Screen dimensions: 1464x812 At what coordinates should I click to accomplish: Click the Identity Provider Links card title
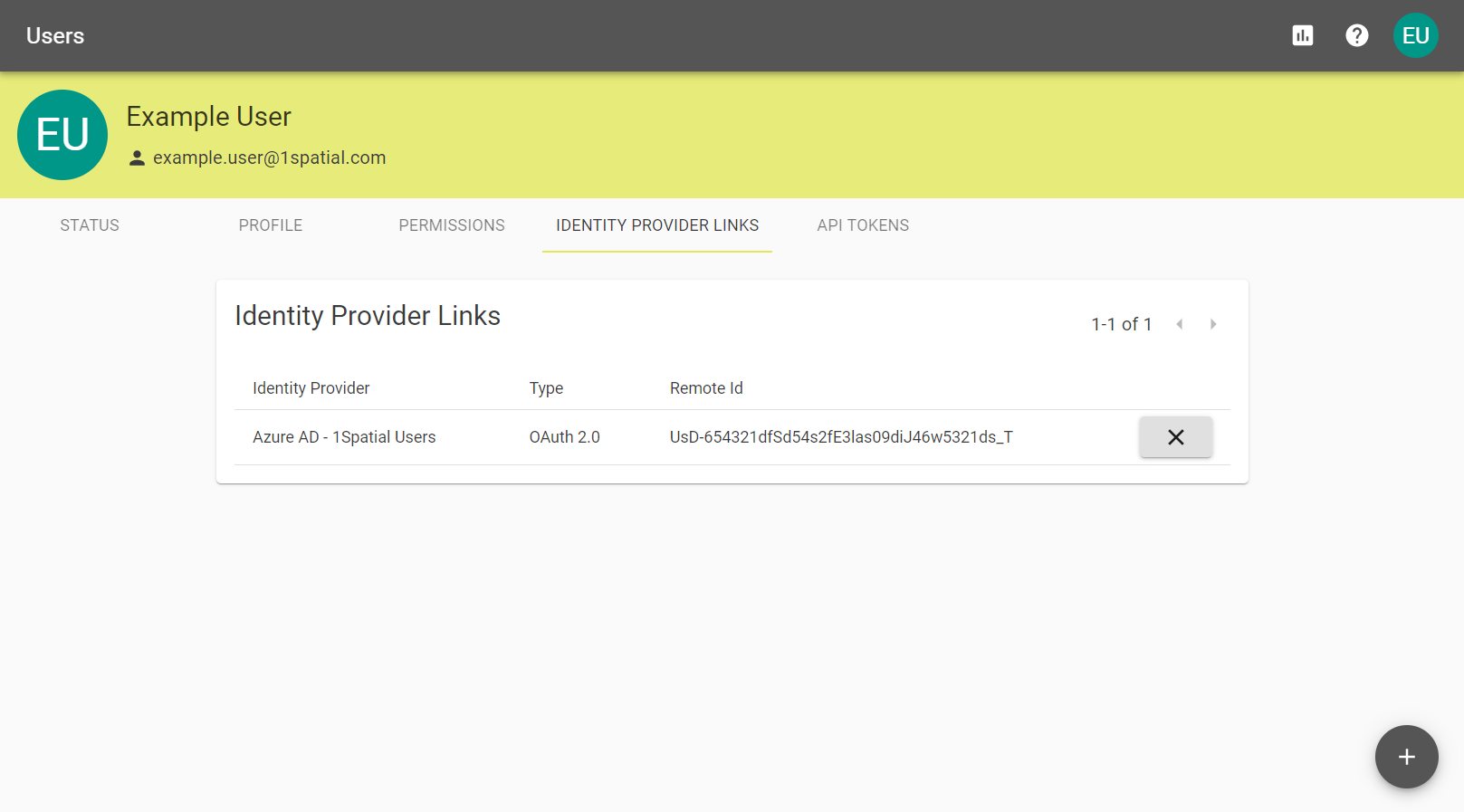pos(368,316)
